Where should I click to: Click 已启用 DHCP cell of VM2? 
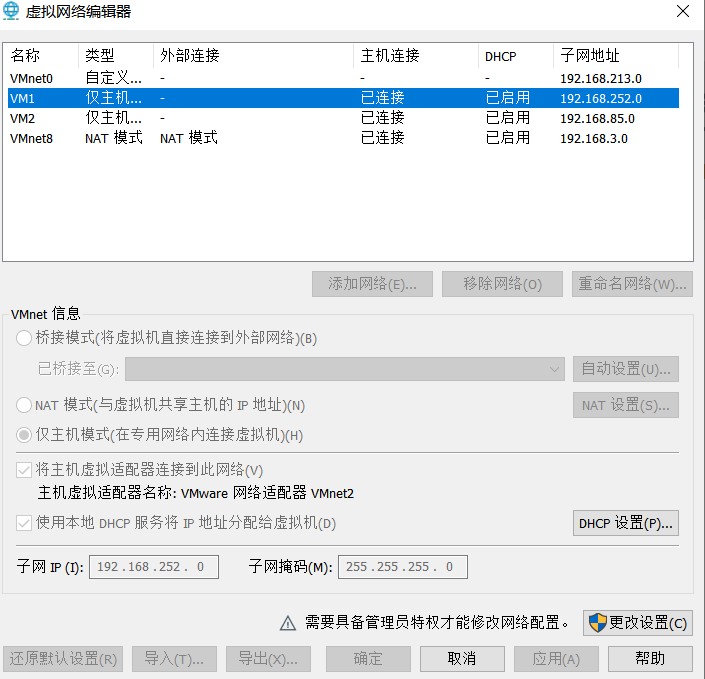point(508,118)
